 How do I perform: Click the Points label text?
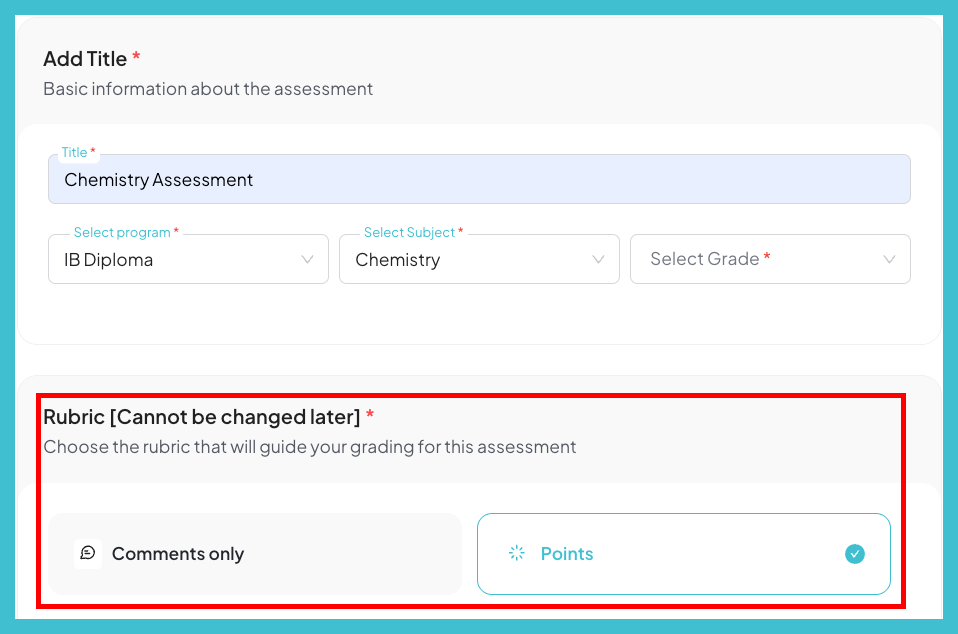(x=566, y=553)
